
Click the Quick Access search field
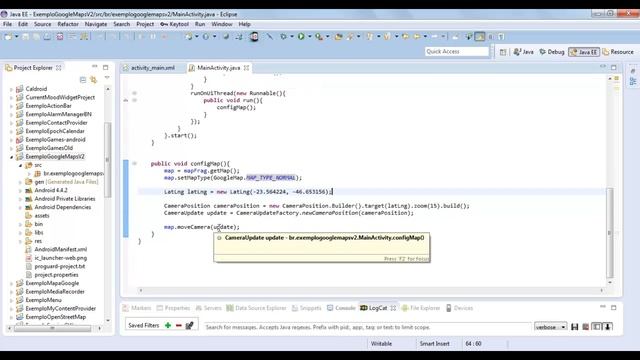click(457, 51)
